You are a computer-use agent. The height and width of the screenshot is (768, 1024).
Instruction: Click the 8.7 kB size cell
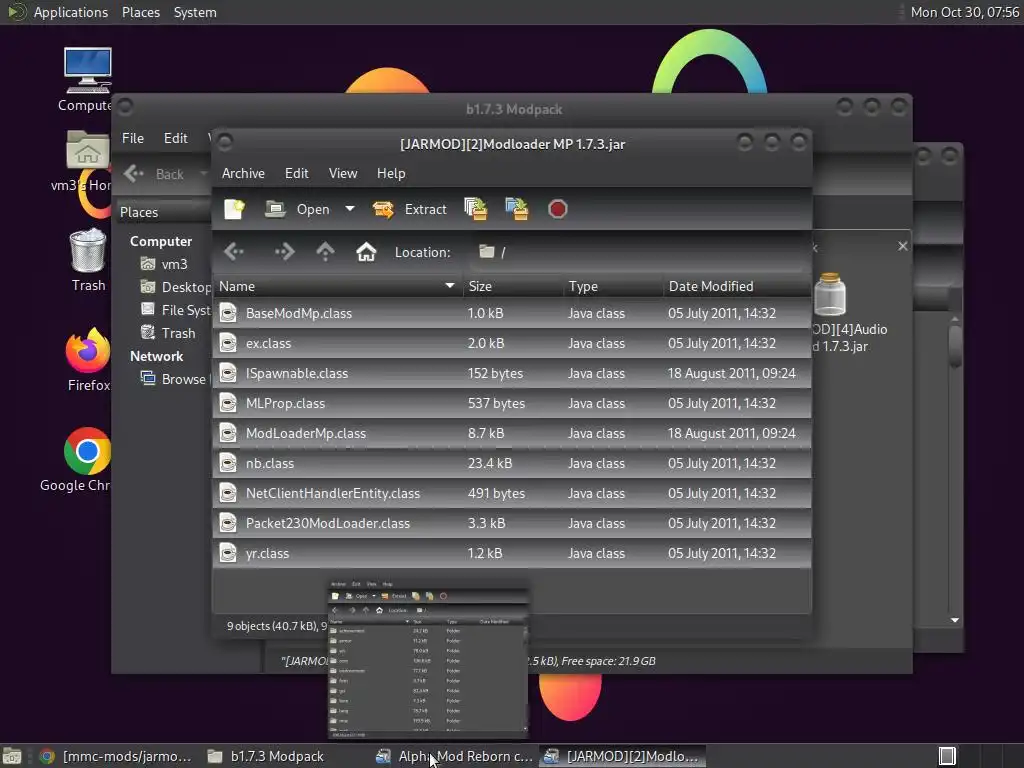click(x=485, y=434)
